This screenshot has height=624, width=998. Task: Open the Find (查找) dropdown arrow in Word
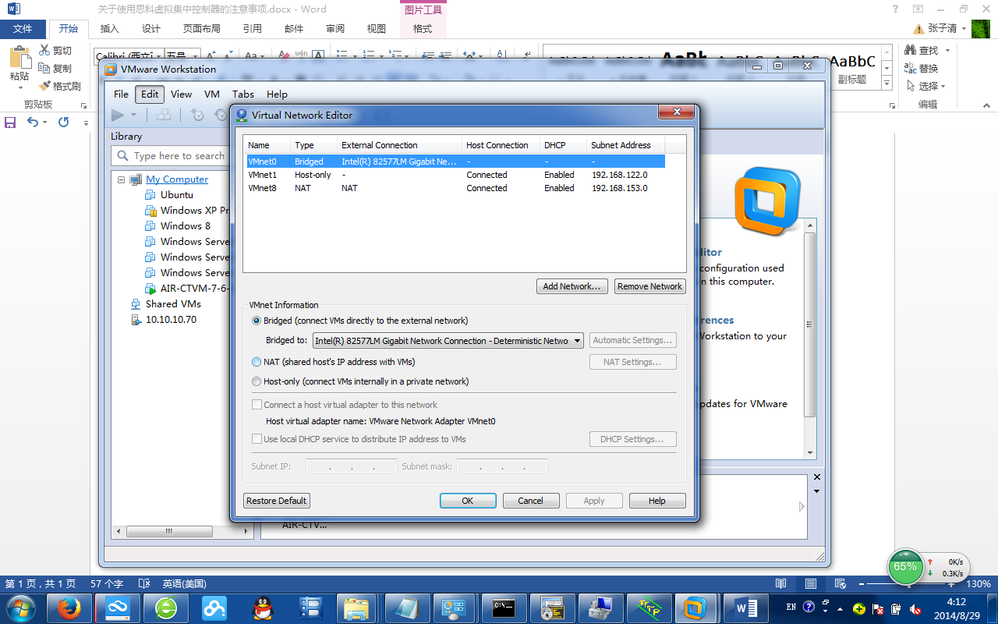pyautogui.click(x=948, y=50)
